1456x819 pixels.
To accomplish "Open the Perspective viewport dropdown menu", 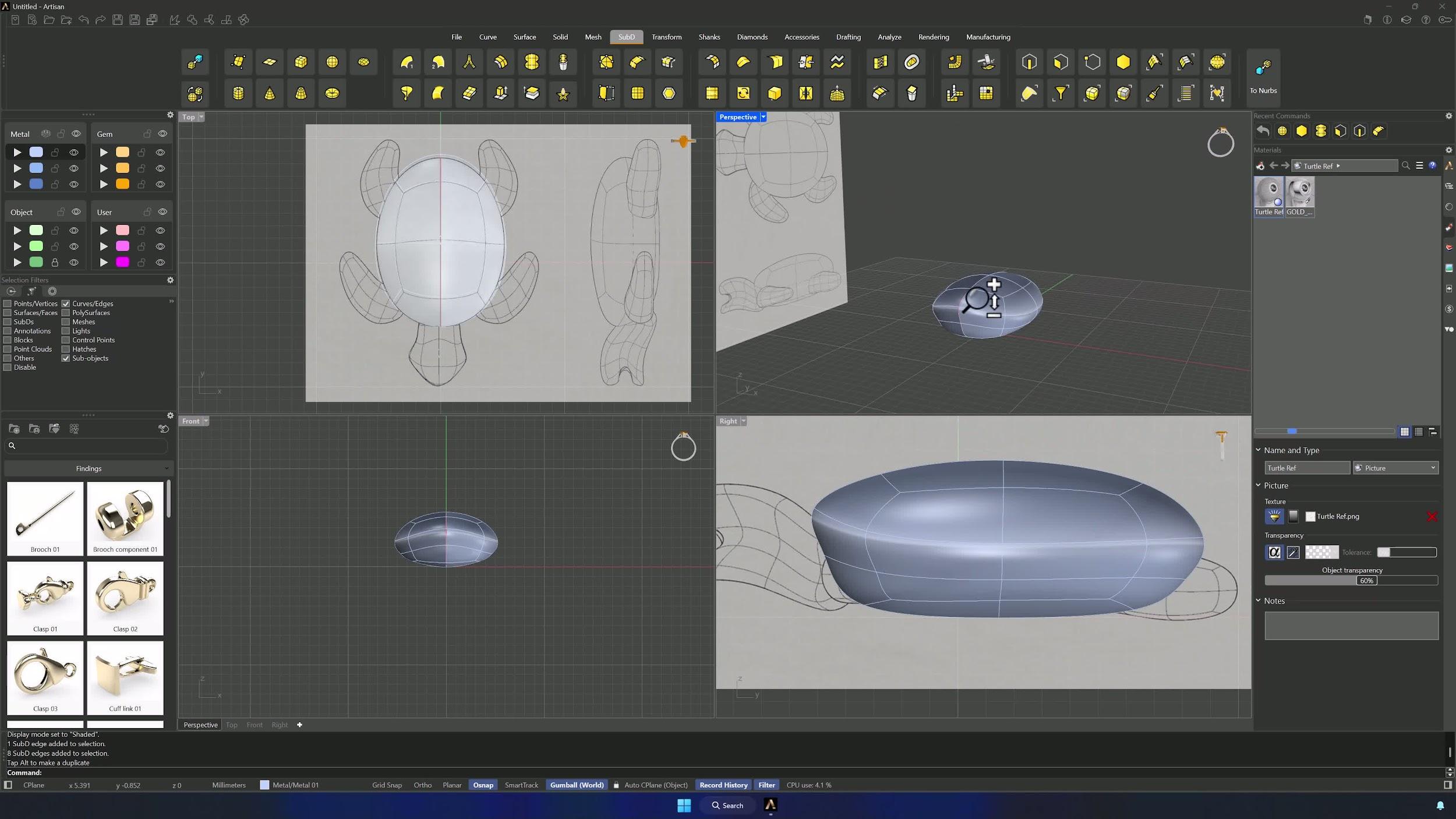I will click(764, 117).
